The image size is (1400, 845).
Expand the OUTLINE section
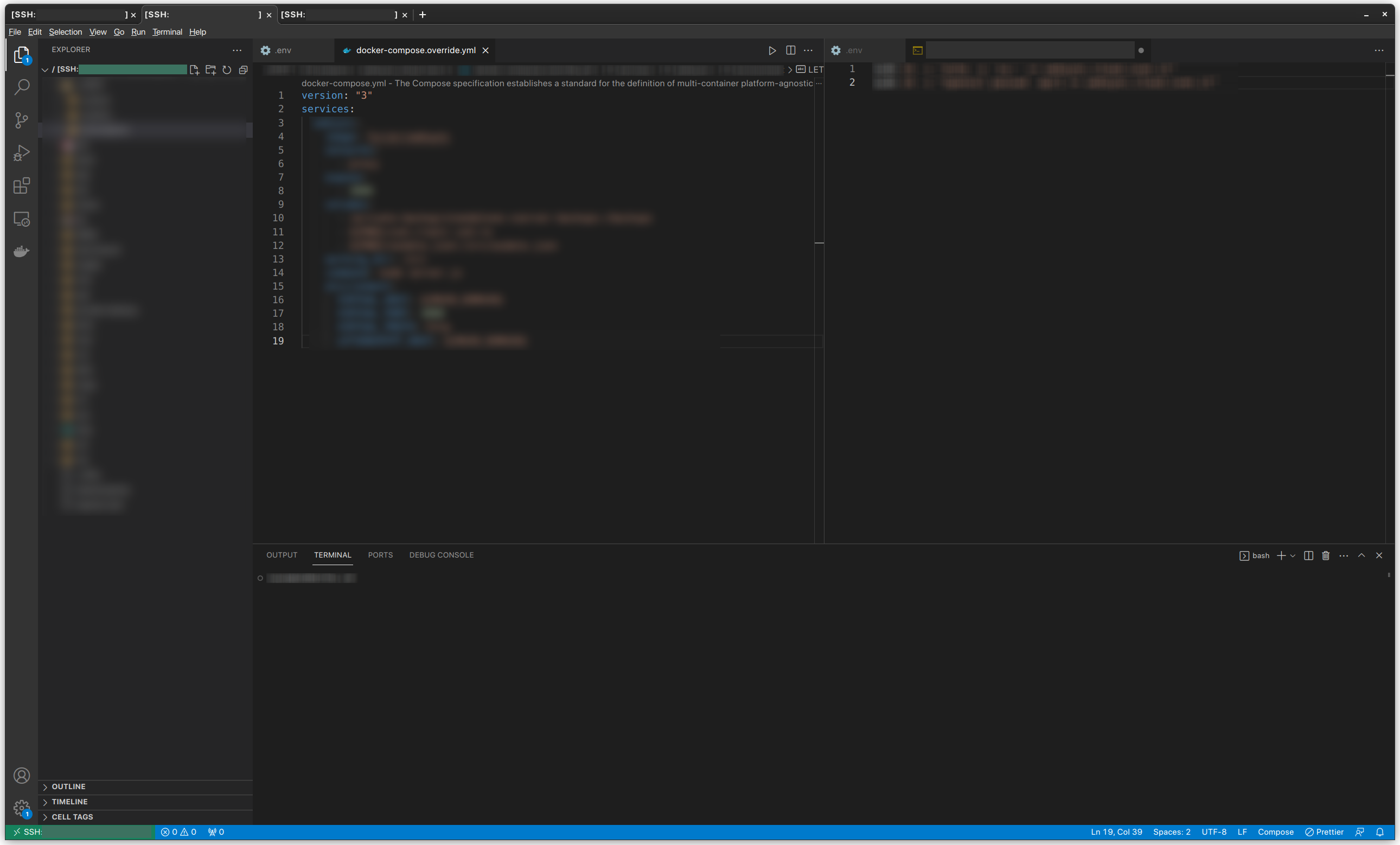point(68,786)
